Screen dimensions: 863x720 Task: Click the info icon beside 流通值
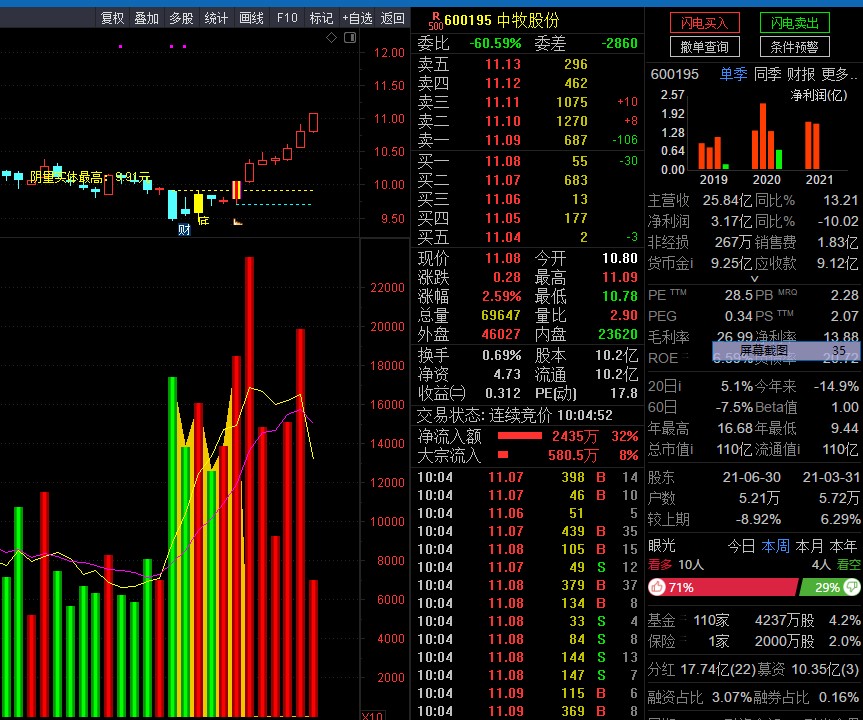(798, 450)
